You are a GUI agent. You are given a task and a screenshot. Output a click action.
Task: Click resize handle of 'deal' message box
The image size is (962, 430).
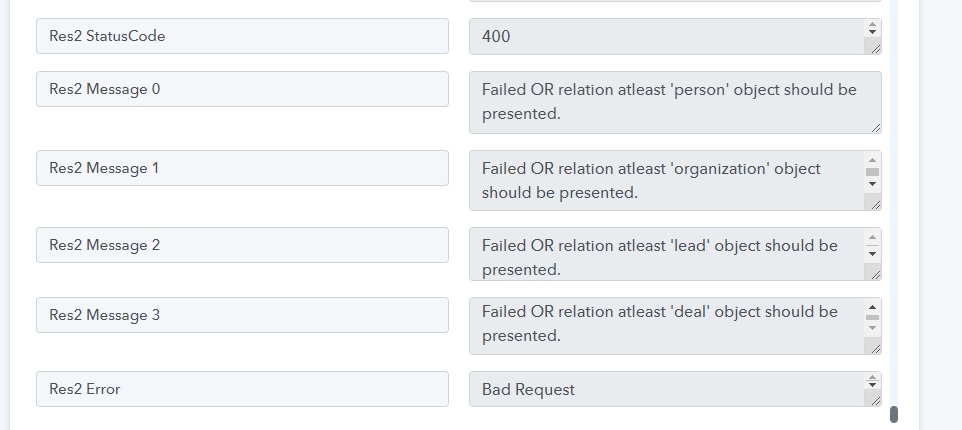[875, 348]
